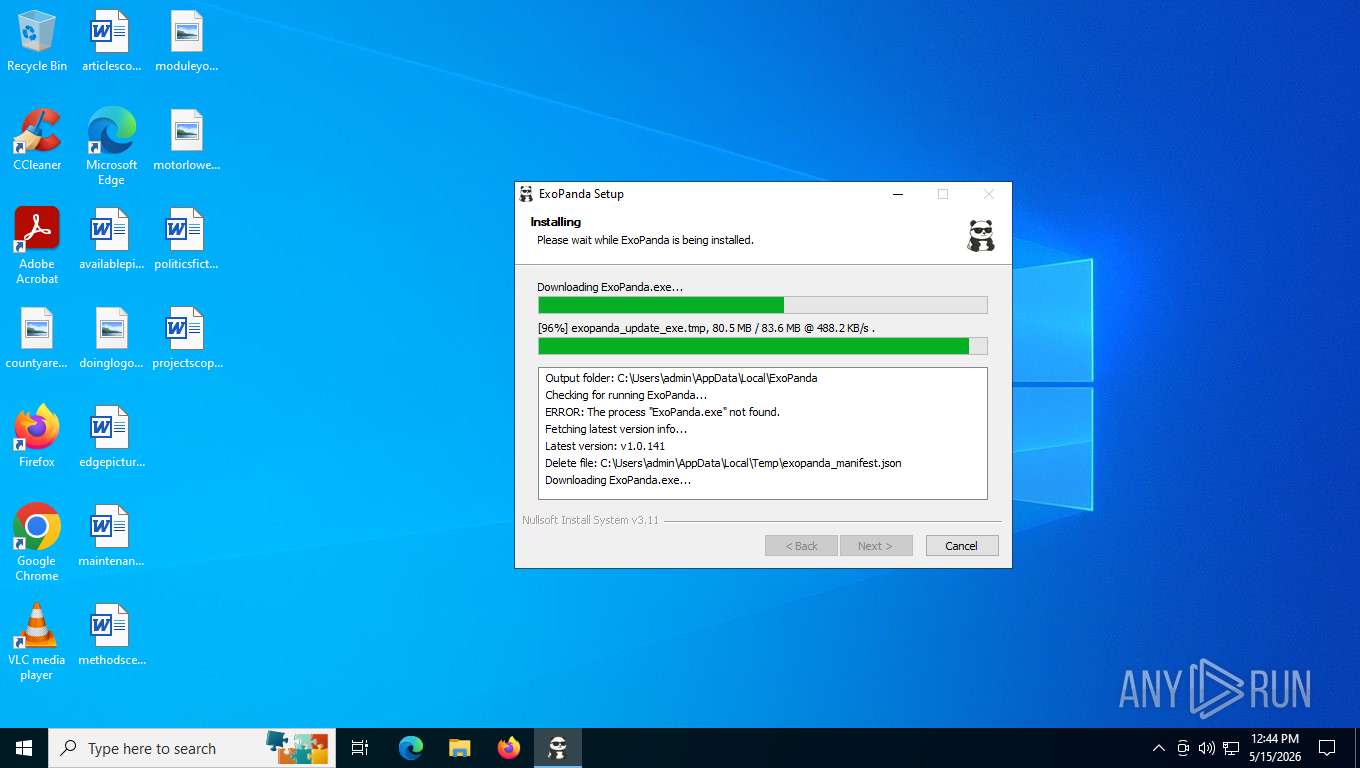Image resolution: width=1360 pixels, height=768 pixels.
Task: Click the 'Nullsoft Install System v3.11' text
Action: (x=590, y=520)
